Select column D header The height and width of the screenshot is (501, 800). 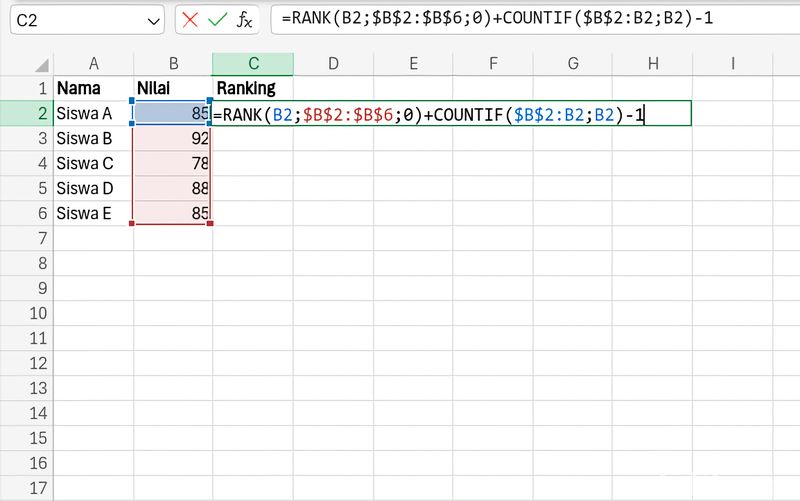(333, 64)
